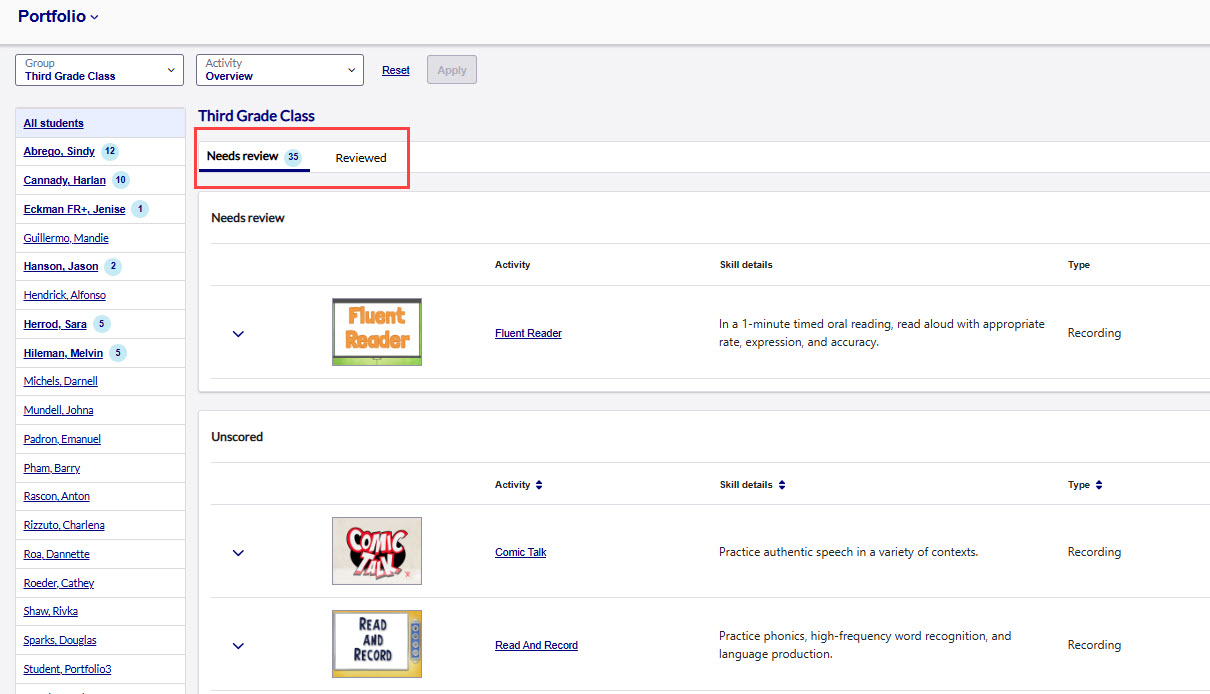Screen dimensions: 1210x694
Task: Open the Comic Talk activity thumbnail
Action: pyautogui.click(x=376, y=551)
